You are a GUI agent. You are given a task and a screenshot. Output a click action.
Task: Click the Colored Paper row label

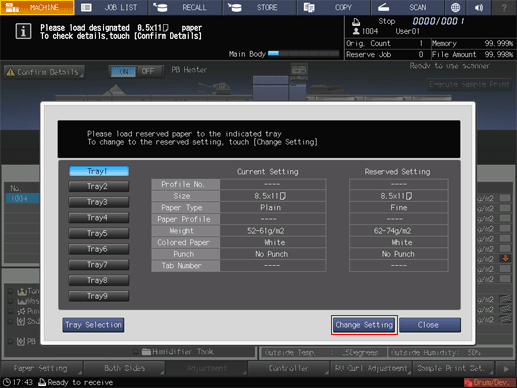coord(185,242)
